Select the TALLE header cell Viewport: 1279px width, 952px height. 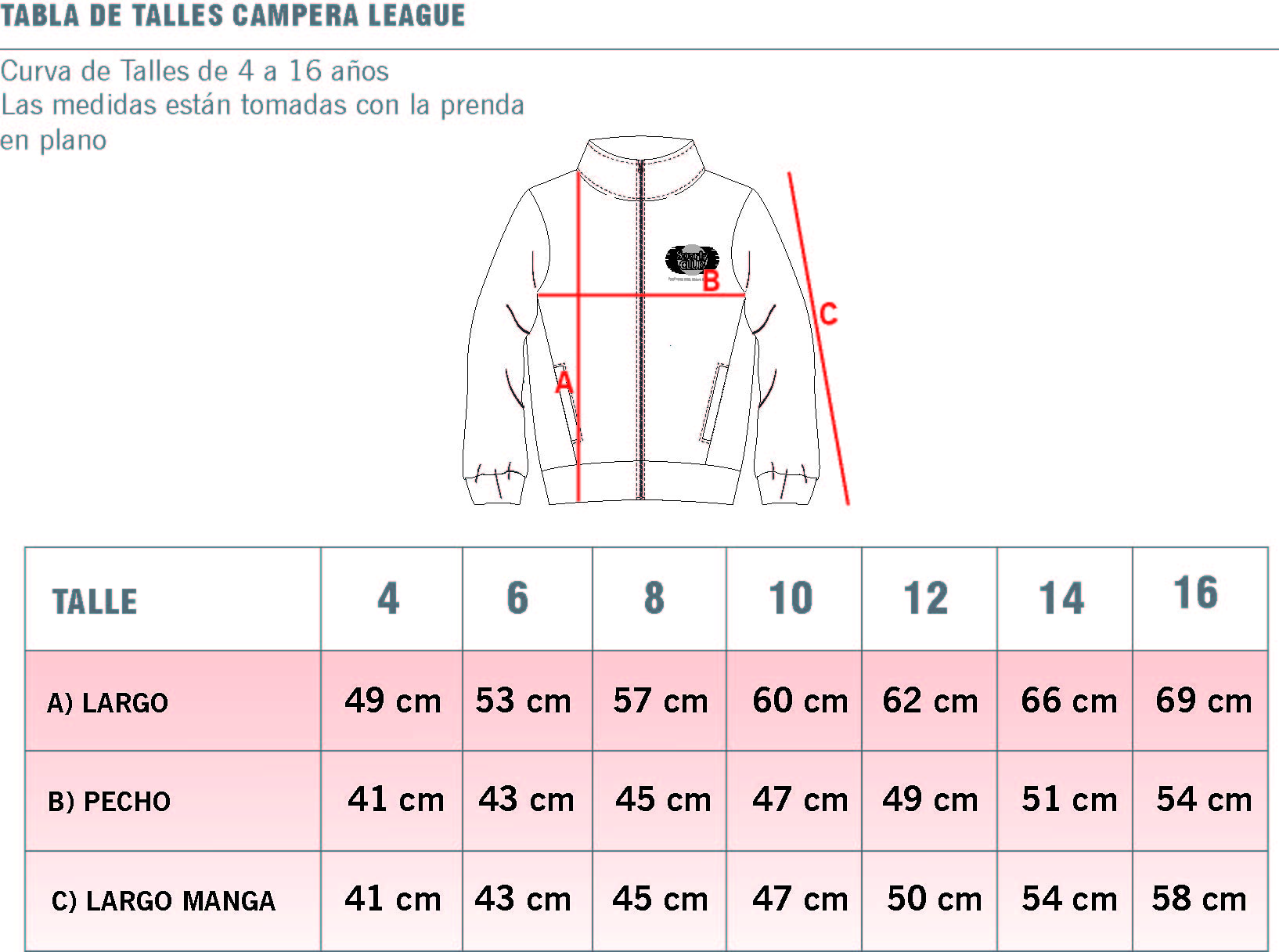tap(95, 601)
